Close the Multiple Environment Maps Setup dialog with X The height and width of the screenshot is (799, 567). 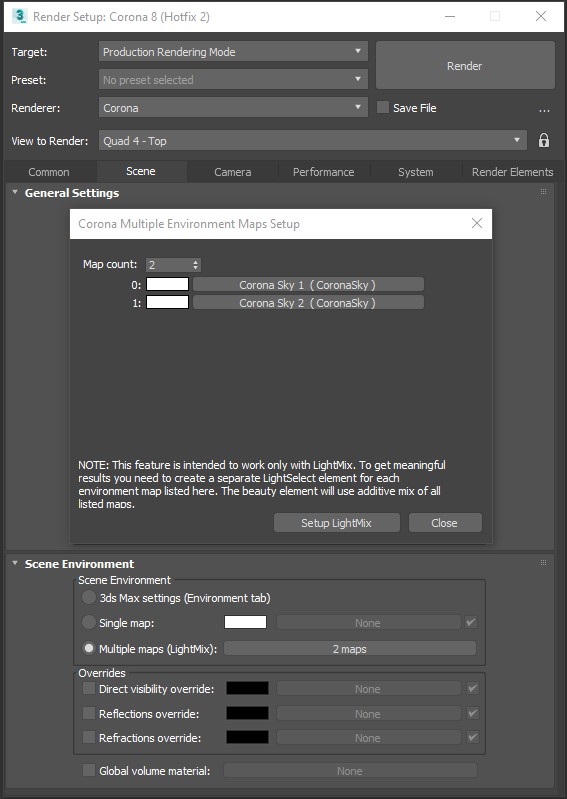pyautogui.click(x=476, y=223)
